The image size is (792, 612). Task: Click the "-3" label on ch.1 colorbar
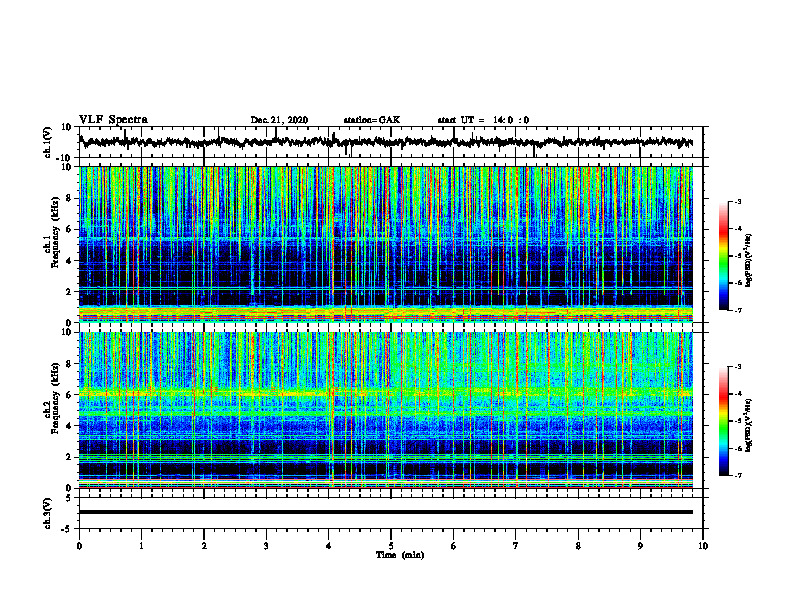737,202
